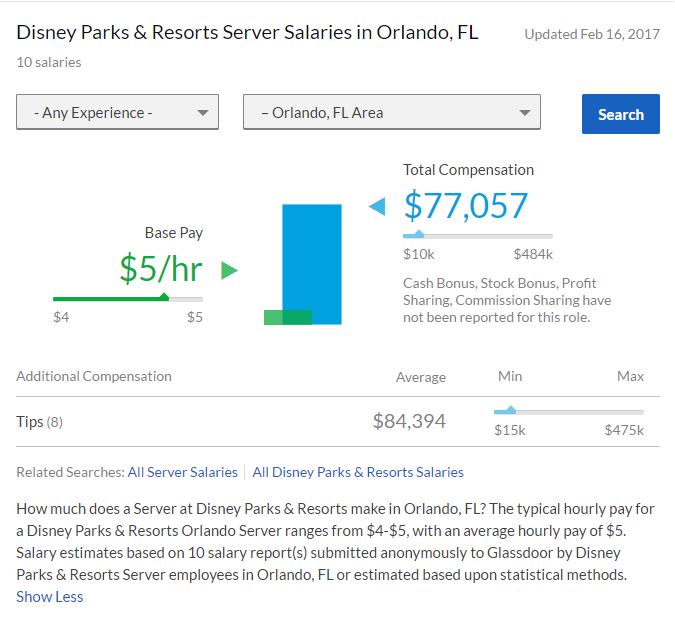Open the Any Experience dropdown
Viewport: 675px width, 617px height.
[x=117, y=112]
